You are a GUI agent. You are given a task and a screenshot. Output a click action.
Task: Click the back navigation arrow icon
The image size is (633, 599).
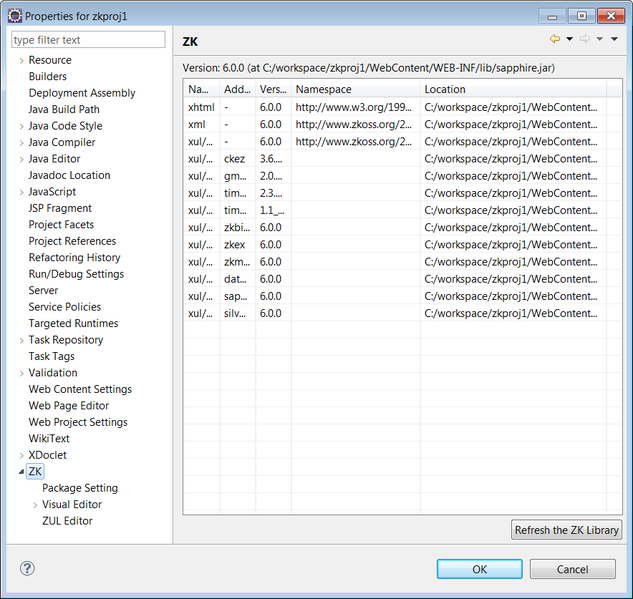[555, 39]
